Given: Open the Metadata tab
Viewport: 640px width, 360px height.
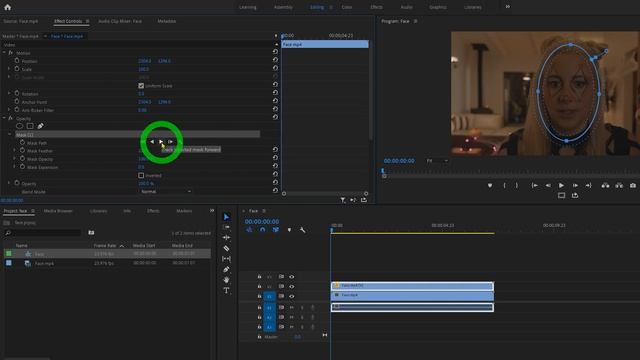Looking at the screenshot, I should coord(167,21).
